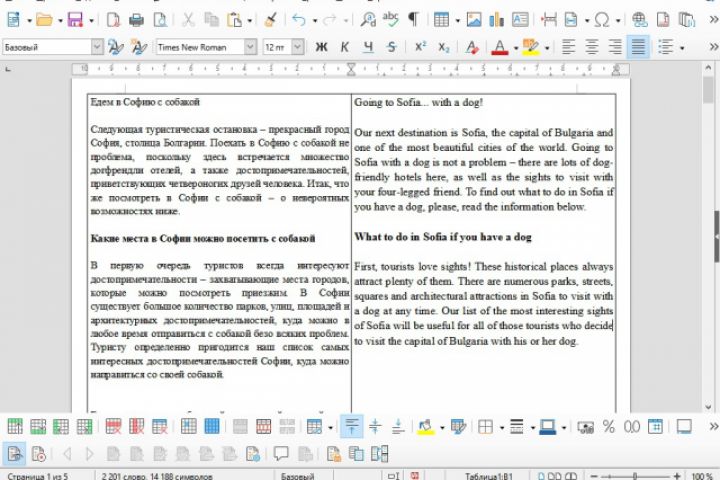Open the paragraph style combo box dropdown
Screen dimensions: 720x480
click(x=97, y=47)
